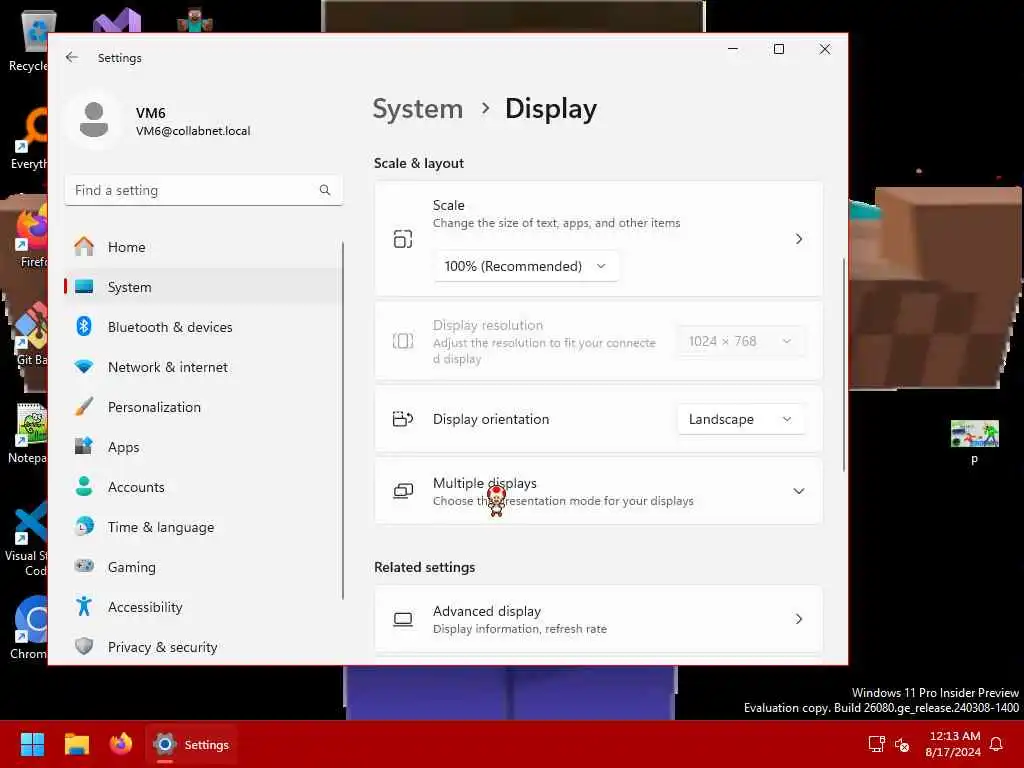Open Apps settings page
1024x768 pixels.
coord(203,447)
